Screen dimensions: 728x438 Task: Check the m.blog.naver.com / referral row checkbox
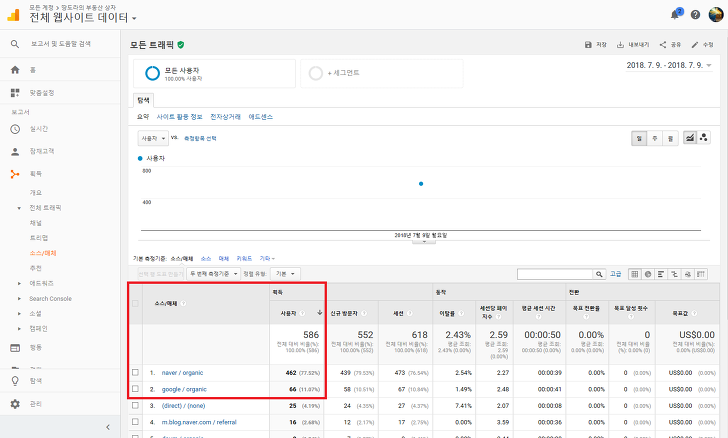[x=135, y=422]
